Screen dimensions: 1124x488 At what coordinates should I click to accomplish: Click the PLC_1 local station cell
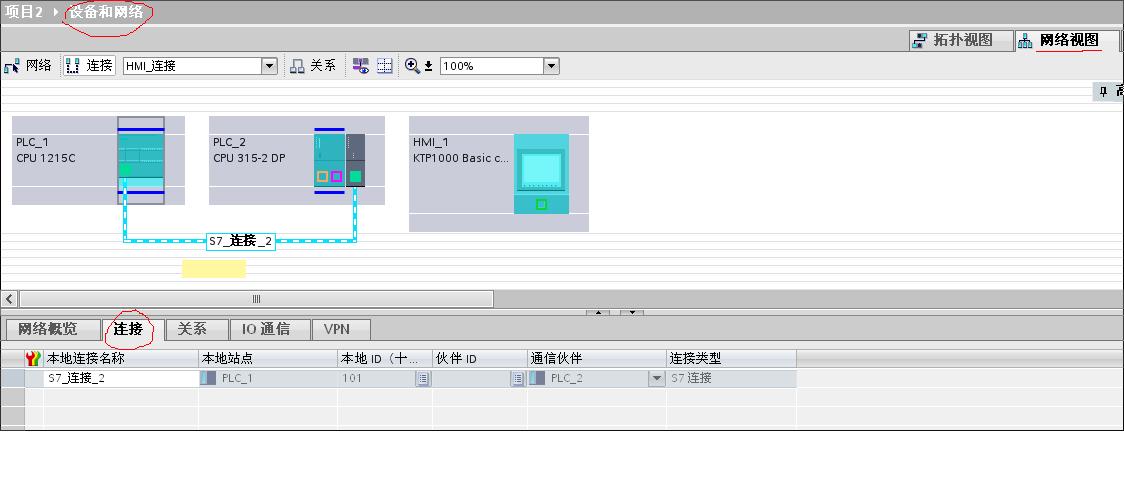tap(268, 378)
